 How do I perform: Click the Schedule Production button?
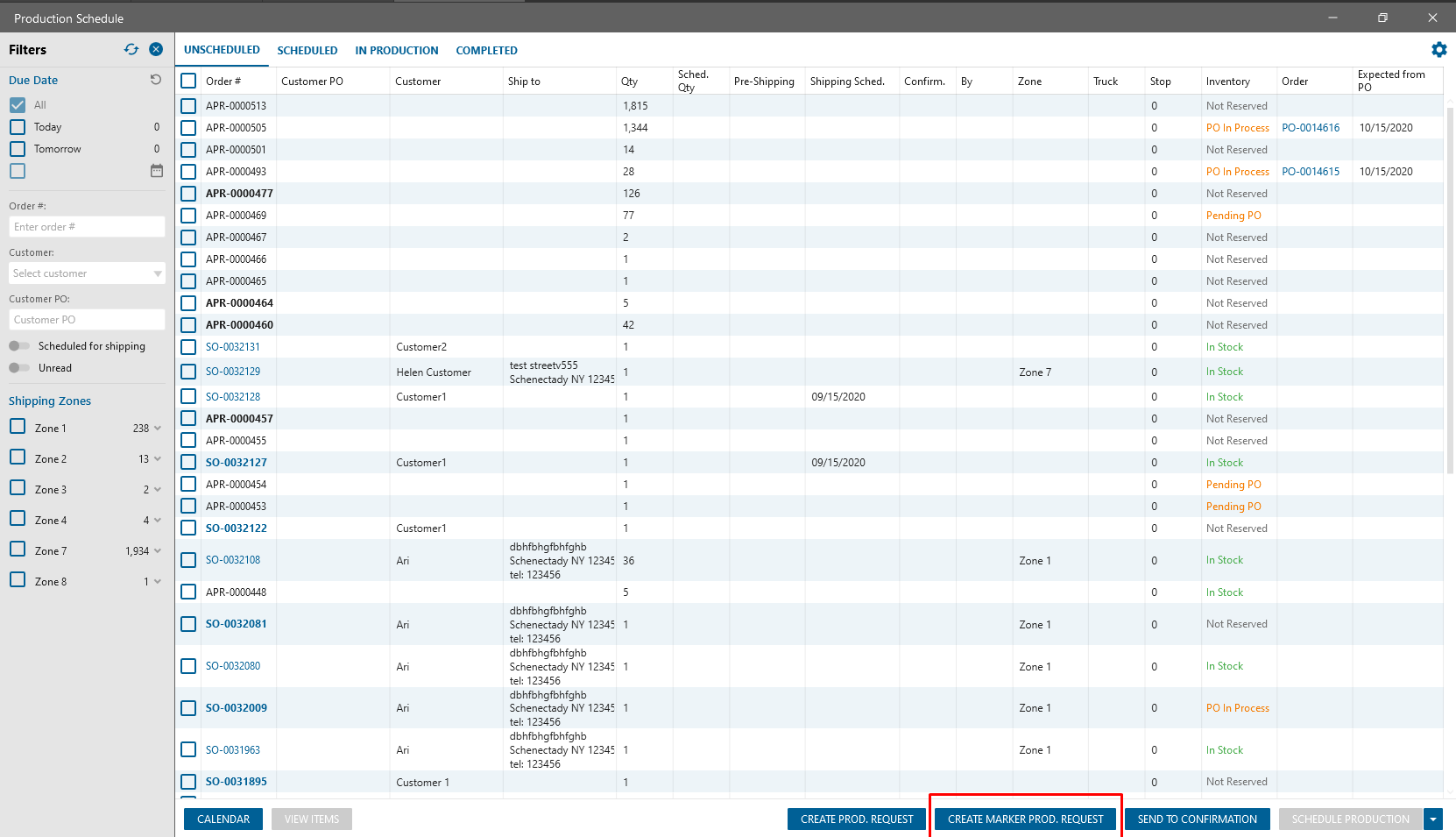tap(1351, 819)
